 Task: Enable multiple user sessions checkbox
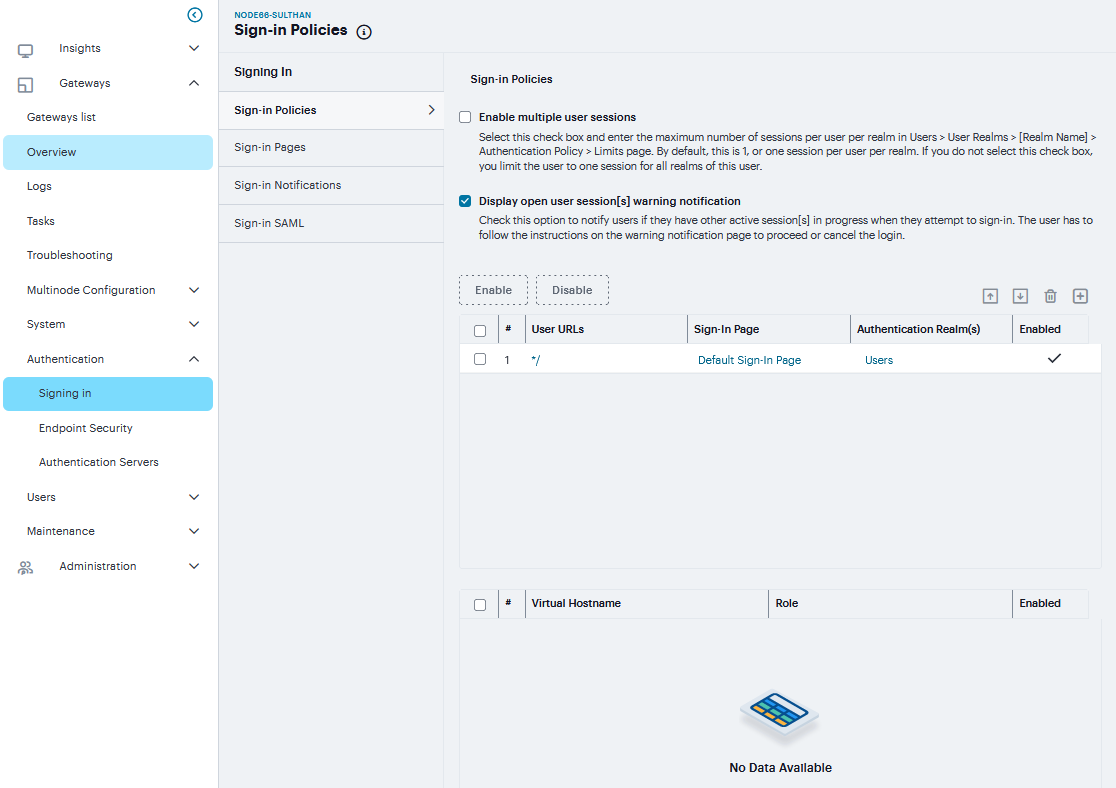click(x=464, y=117)
